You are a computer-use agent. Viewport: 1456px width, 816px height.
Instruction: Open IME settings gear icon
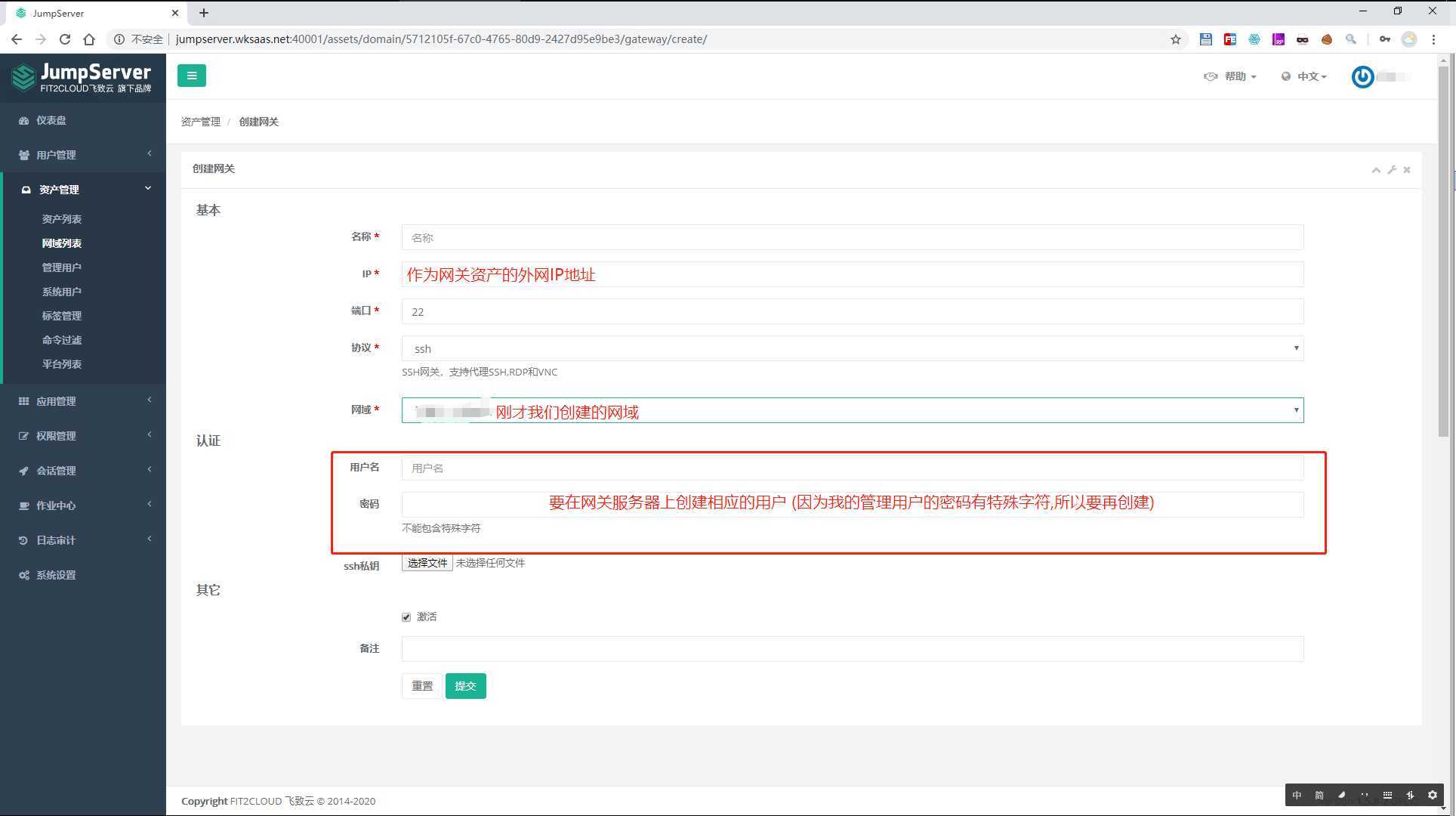pos(1433,795)
